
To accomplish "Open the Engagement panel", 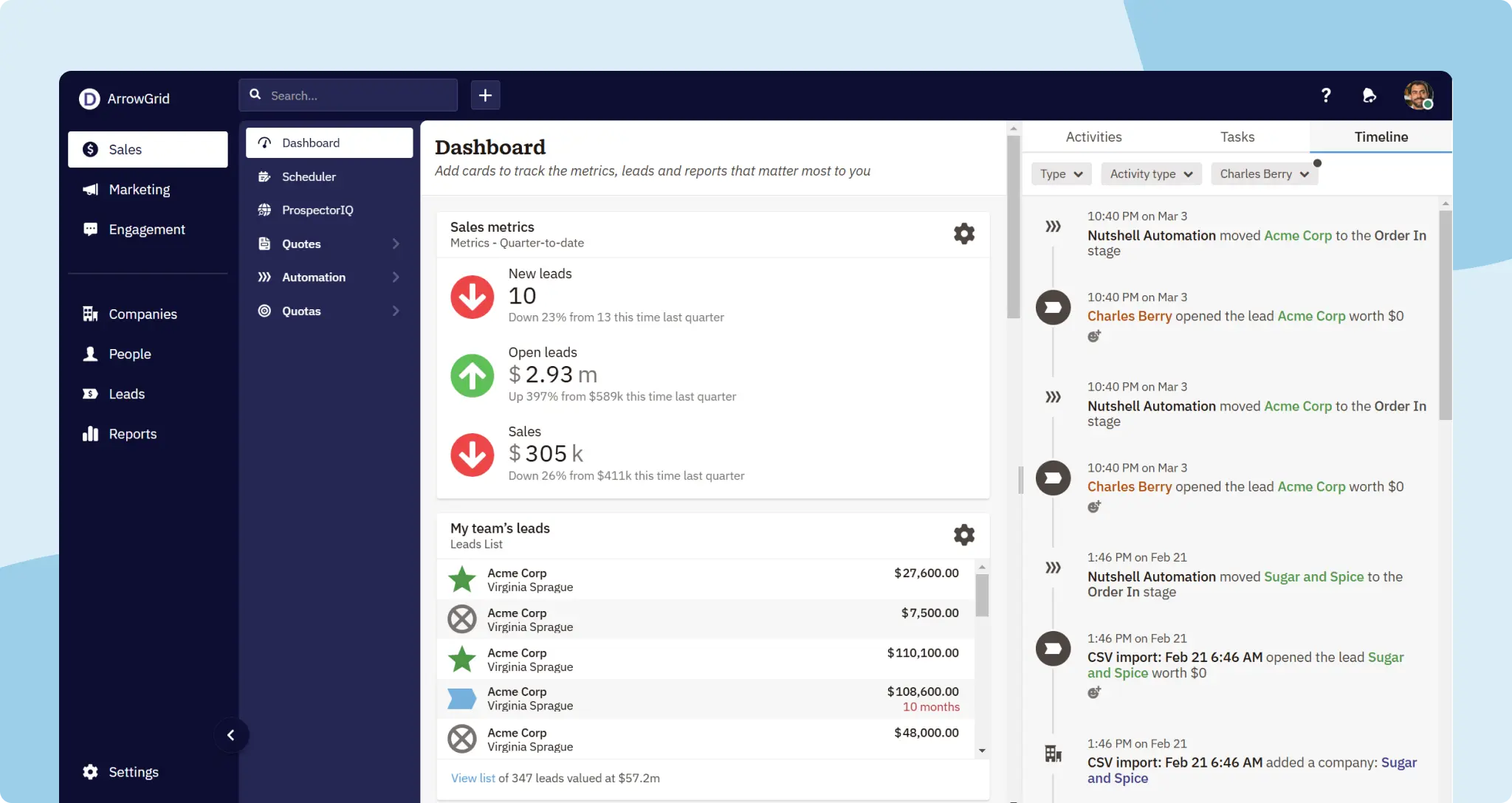I will 146,229.
